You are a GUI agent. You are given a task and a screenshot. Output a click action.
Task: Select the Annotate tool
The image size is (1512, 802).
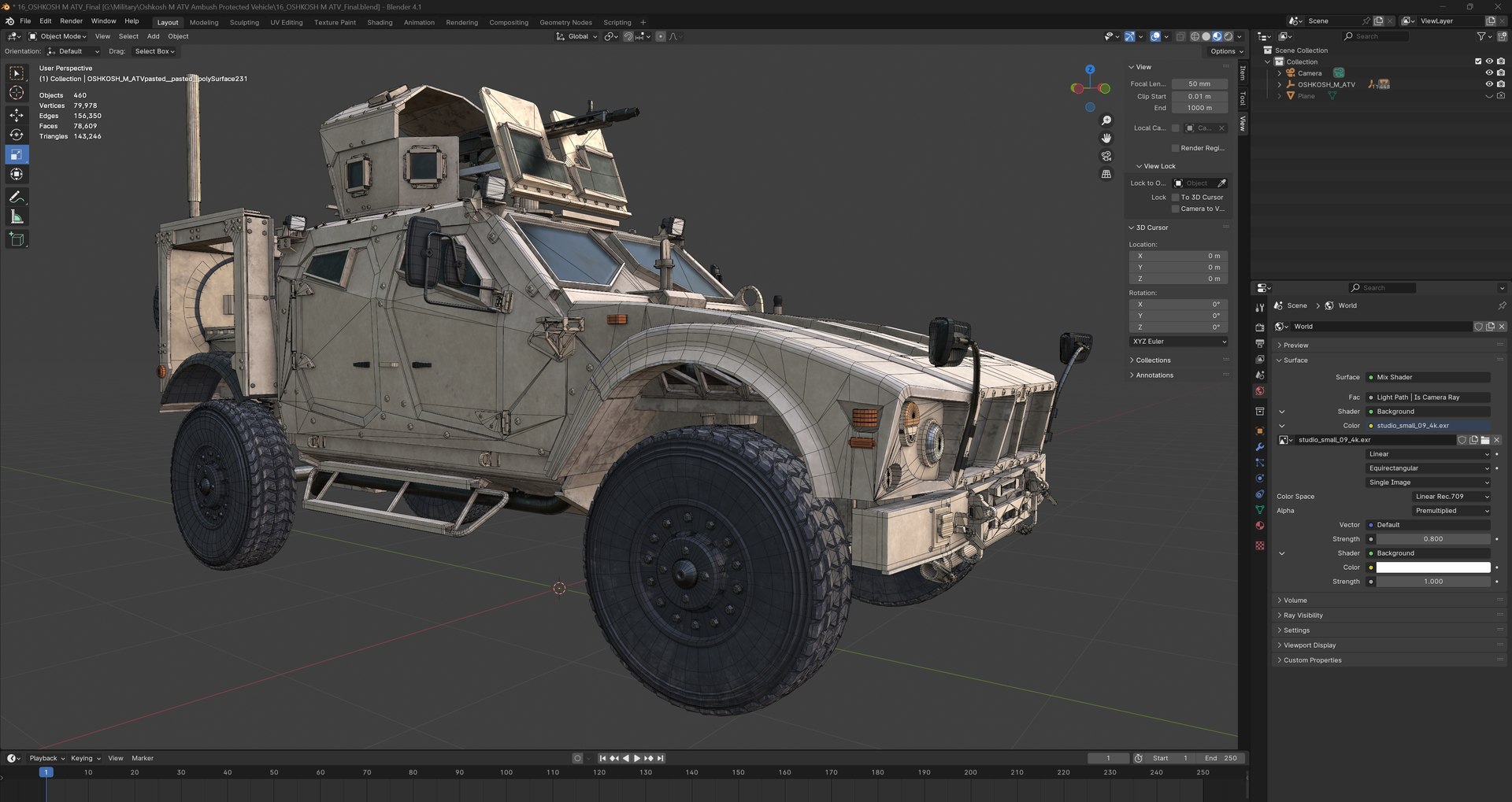(17, 197)
